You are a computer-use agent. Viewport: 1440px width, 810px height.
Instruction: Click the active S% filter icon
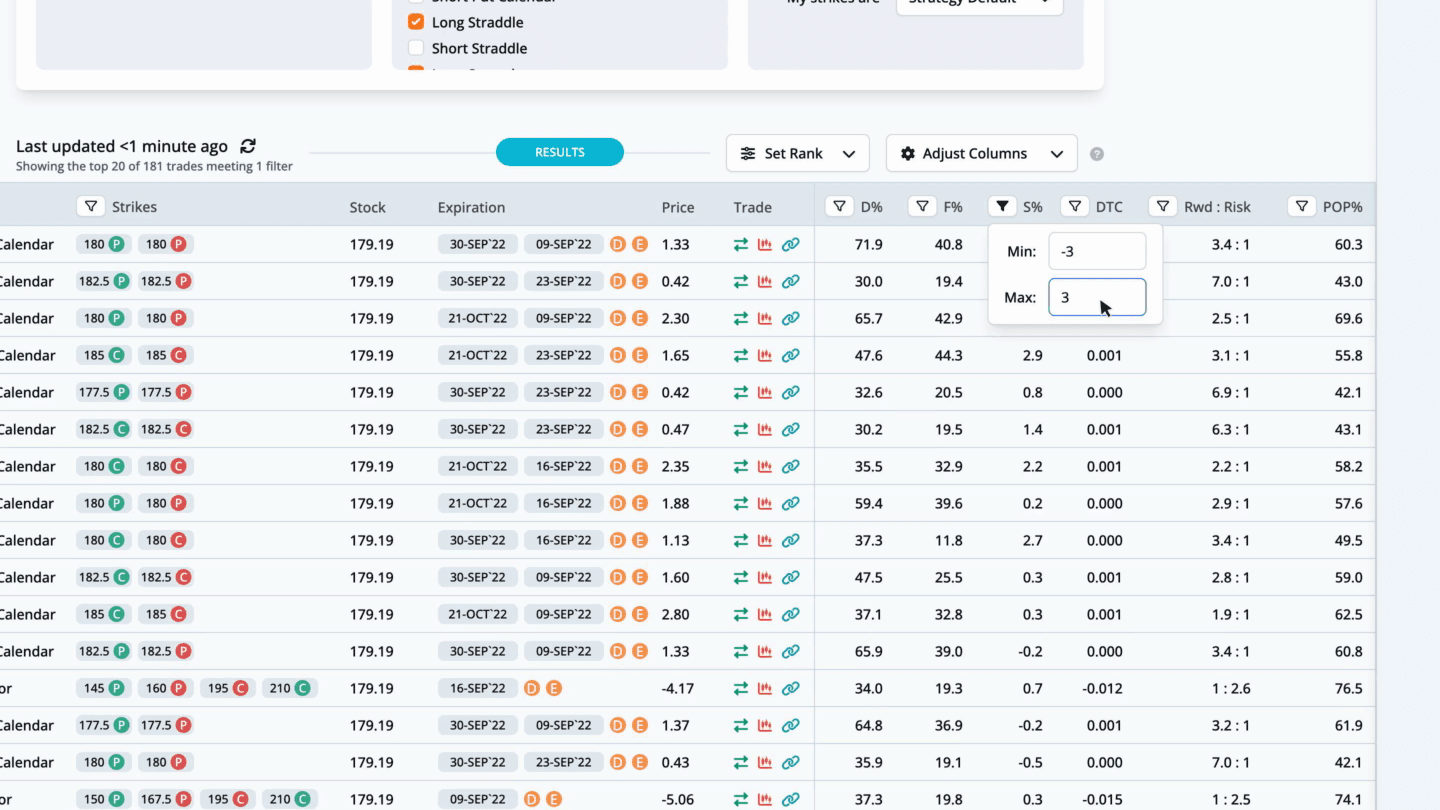tap(1003, 207)
